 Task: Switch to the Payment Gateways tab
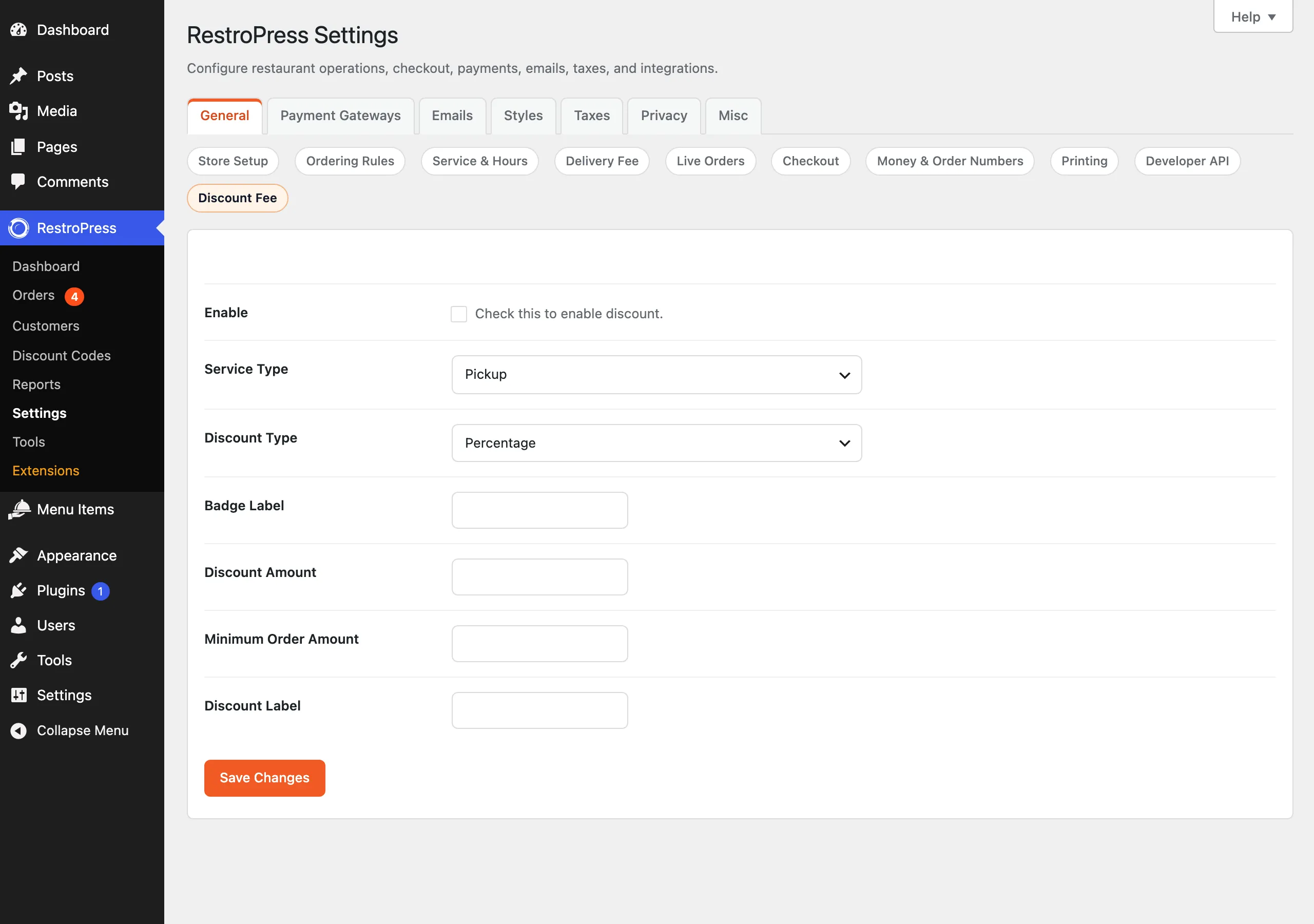(340, 115)
